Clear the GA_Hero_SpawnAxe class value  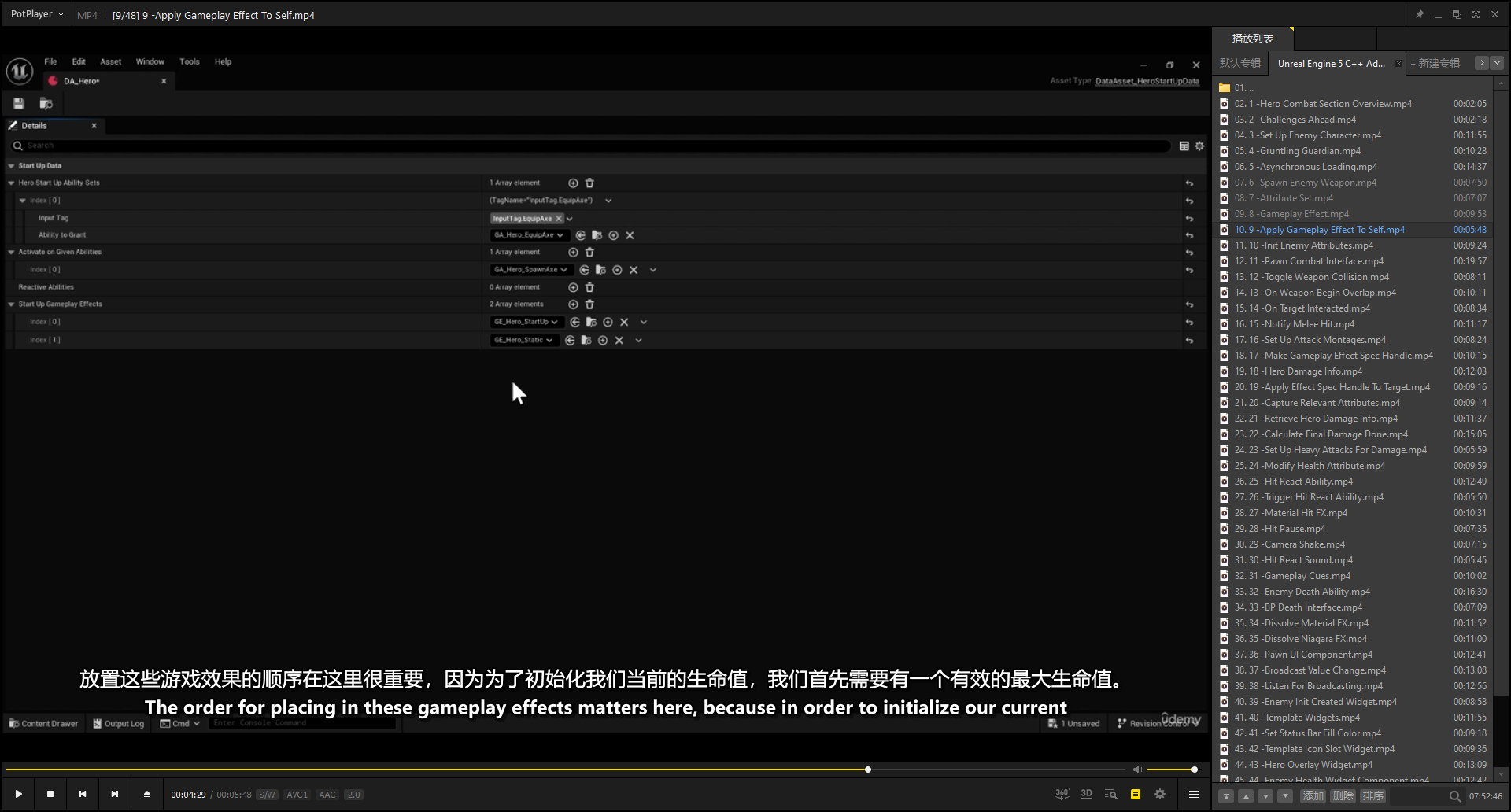[x=634, y=269]
